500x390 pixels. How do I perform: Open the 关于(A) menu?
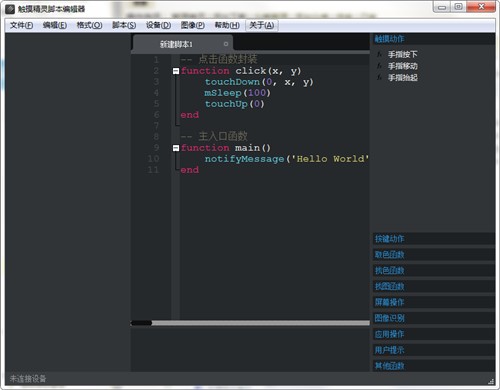262,25
